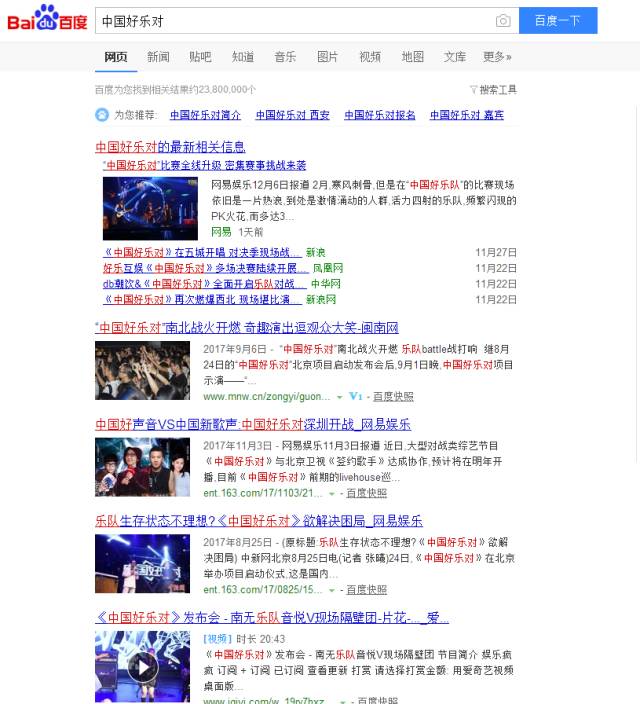Click the V1 credibility badge icon
Image resolution: width=640 pixels, height=704 pixels.
(355, 396)
